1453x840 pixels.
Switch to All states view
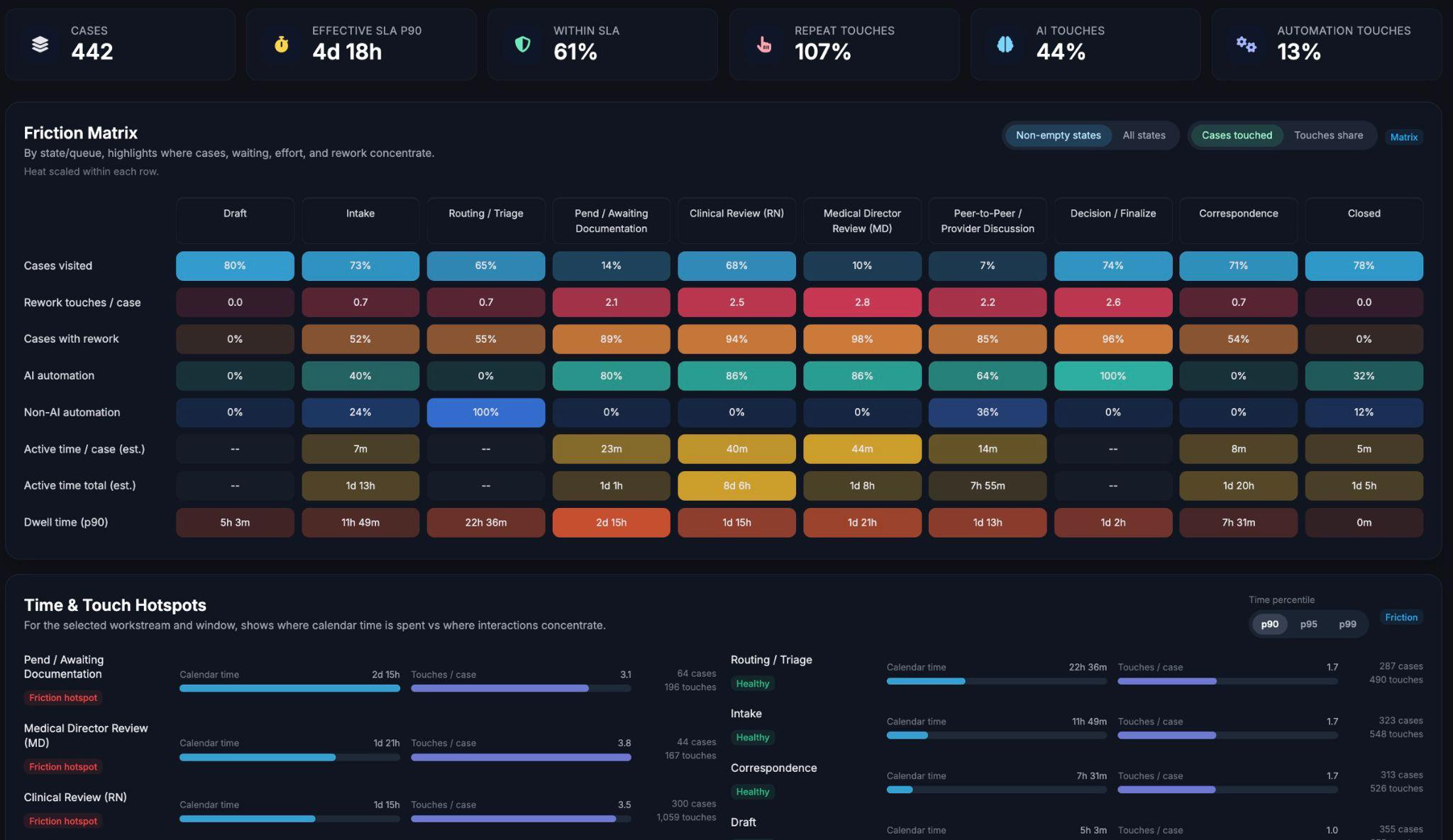click(x=1144, y=136)
